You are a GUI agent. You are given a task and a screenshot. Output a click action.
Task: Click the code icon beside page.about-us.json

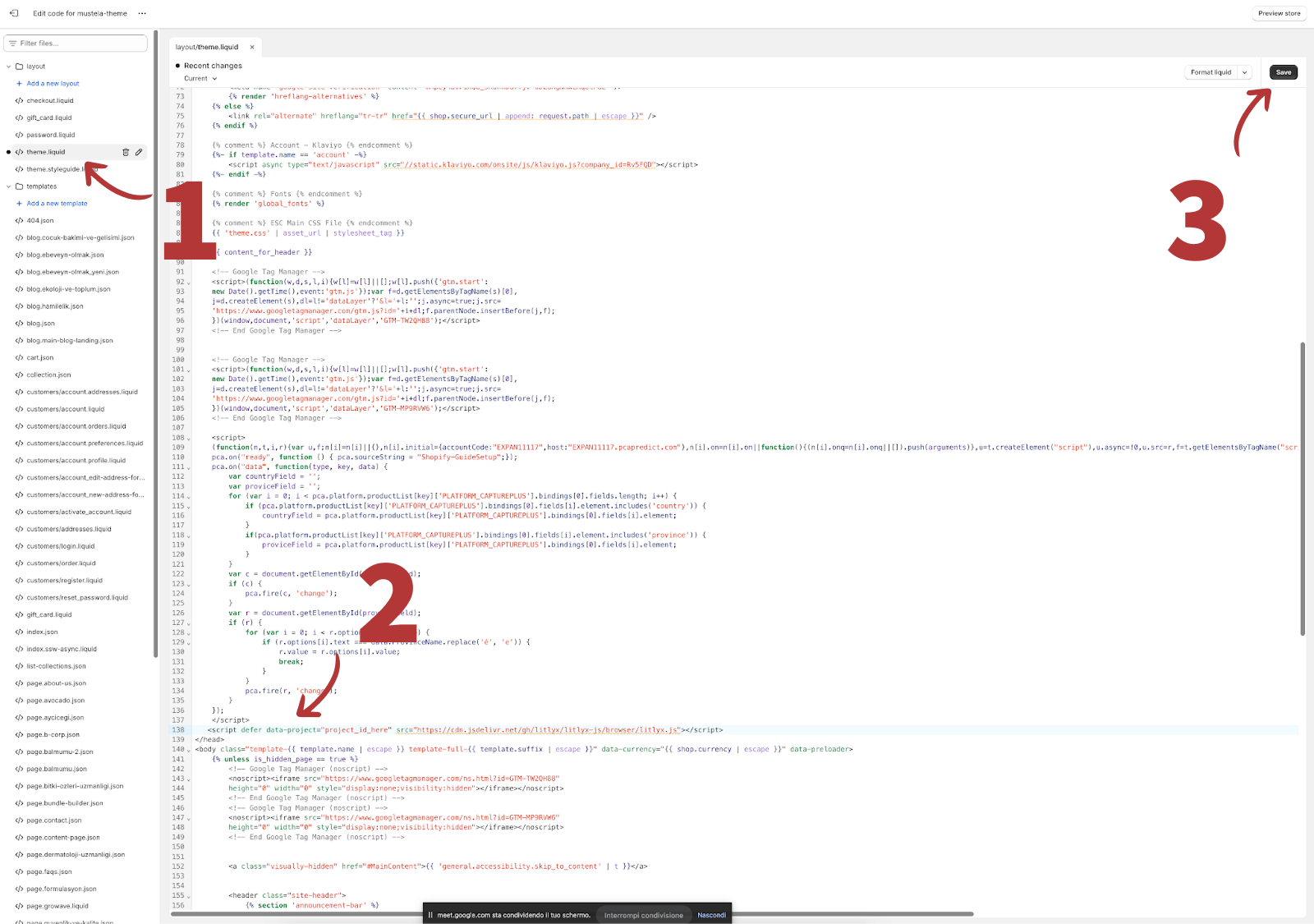(19, 683)
